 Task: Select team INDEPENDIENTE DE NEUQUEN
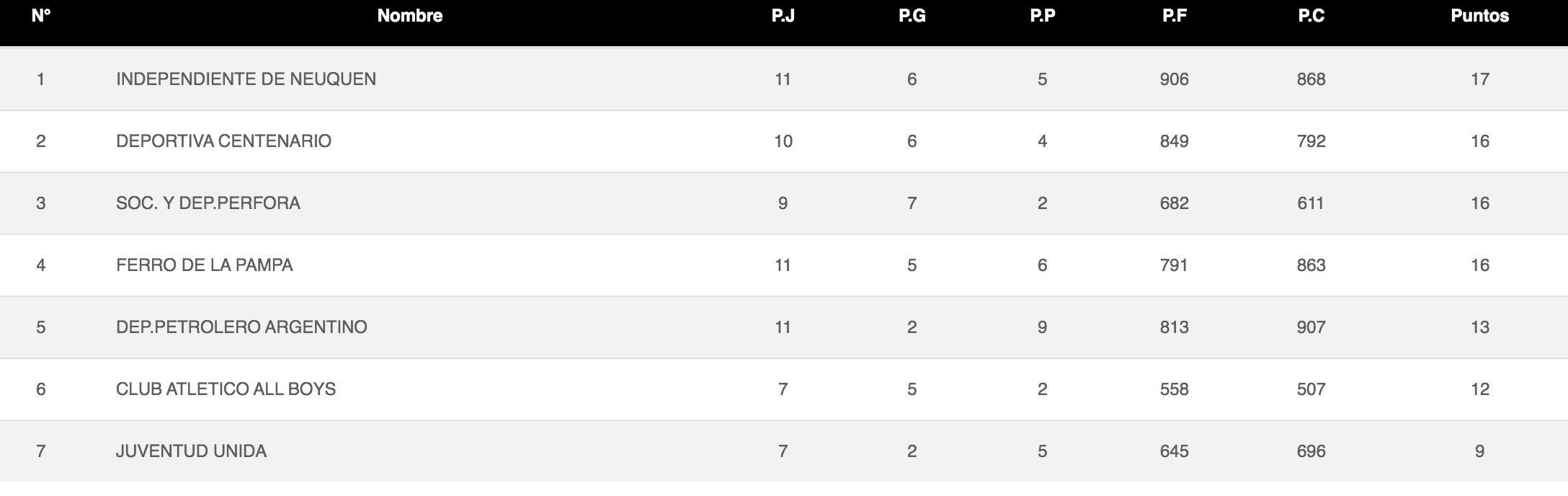[x=246, y=79]
